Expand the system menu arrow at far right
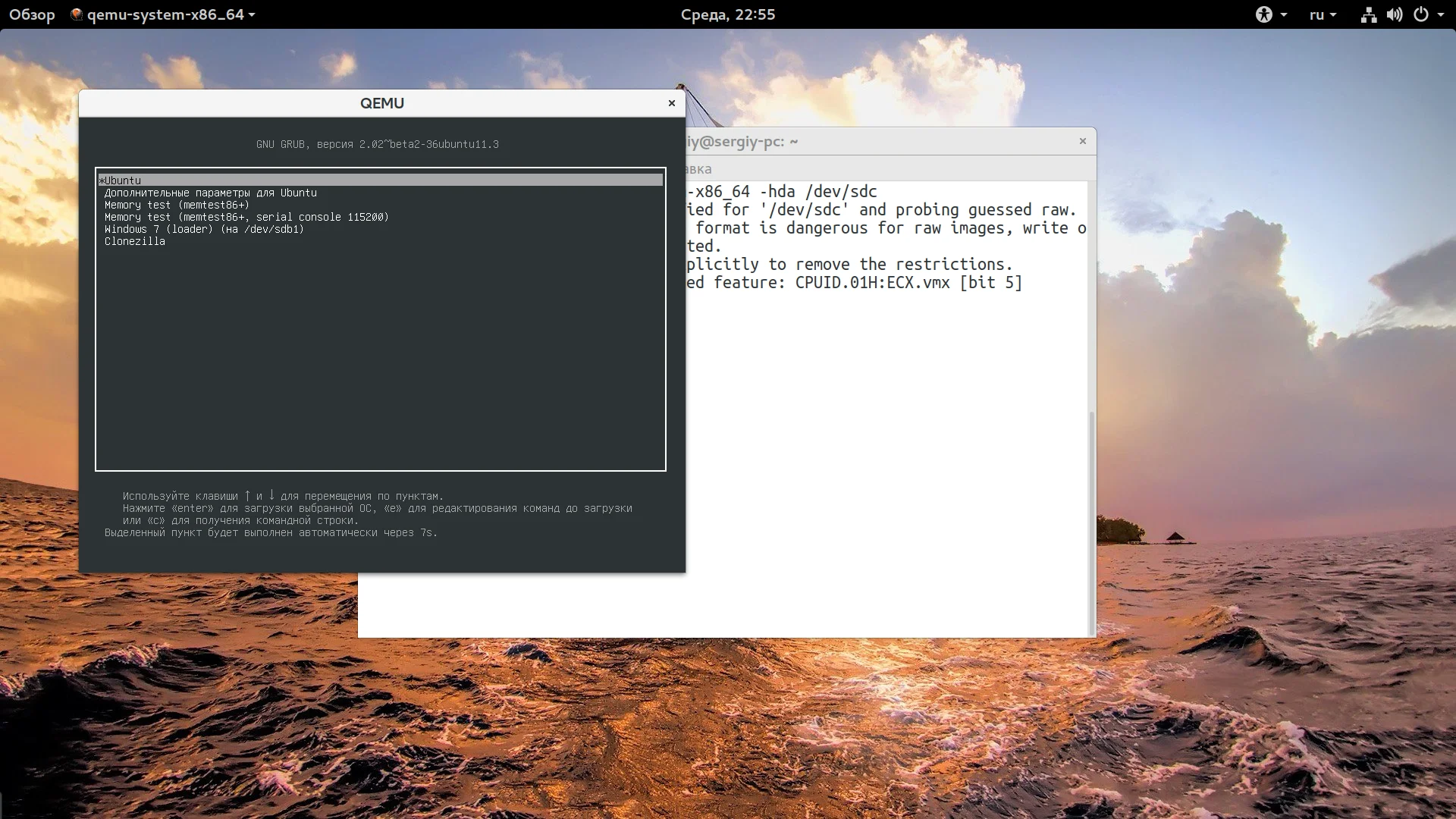Viewport: 1456px width, 819px height. (1441, 14)
